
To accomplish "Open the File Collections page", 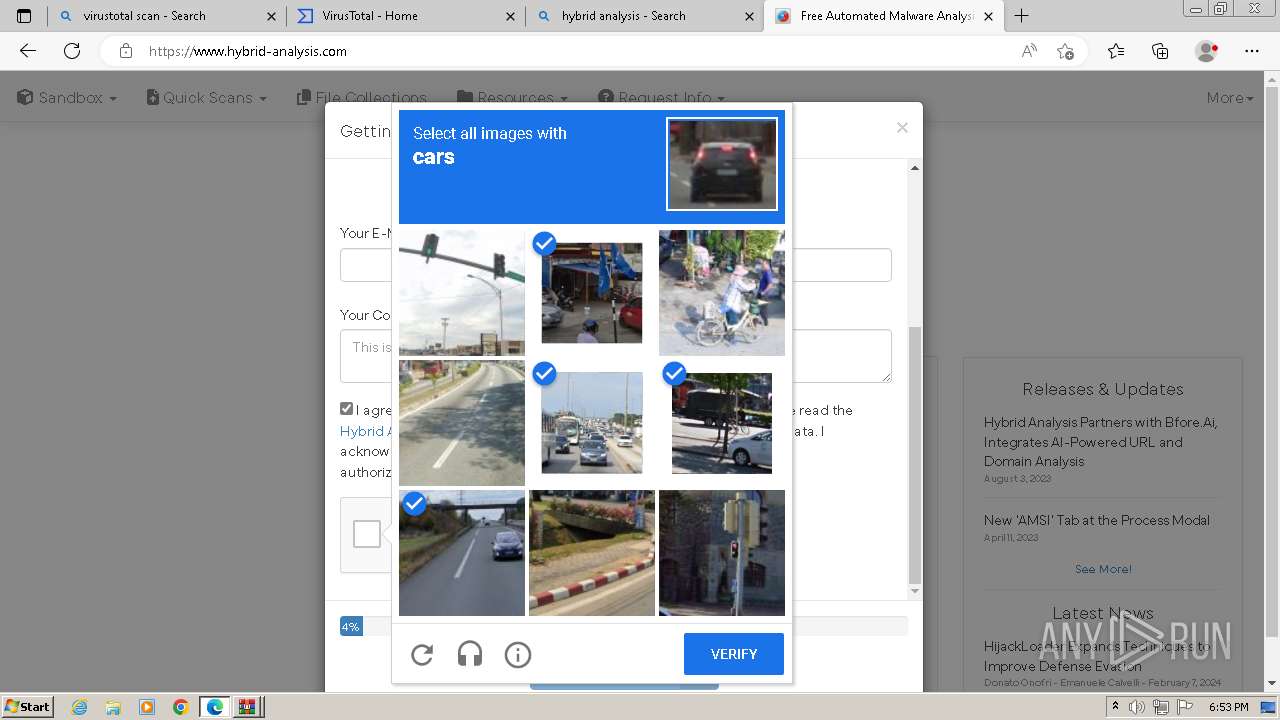I will tap(362, 98).
